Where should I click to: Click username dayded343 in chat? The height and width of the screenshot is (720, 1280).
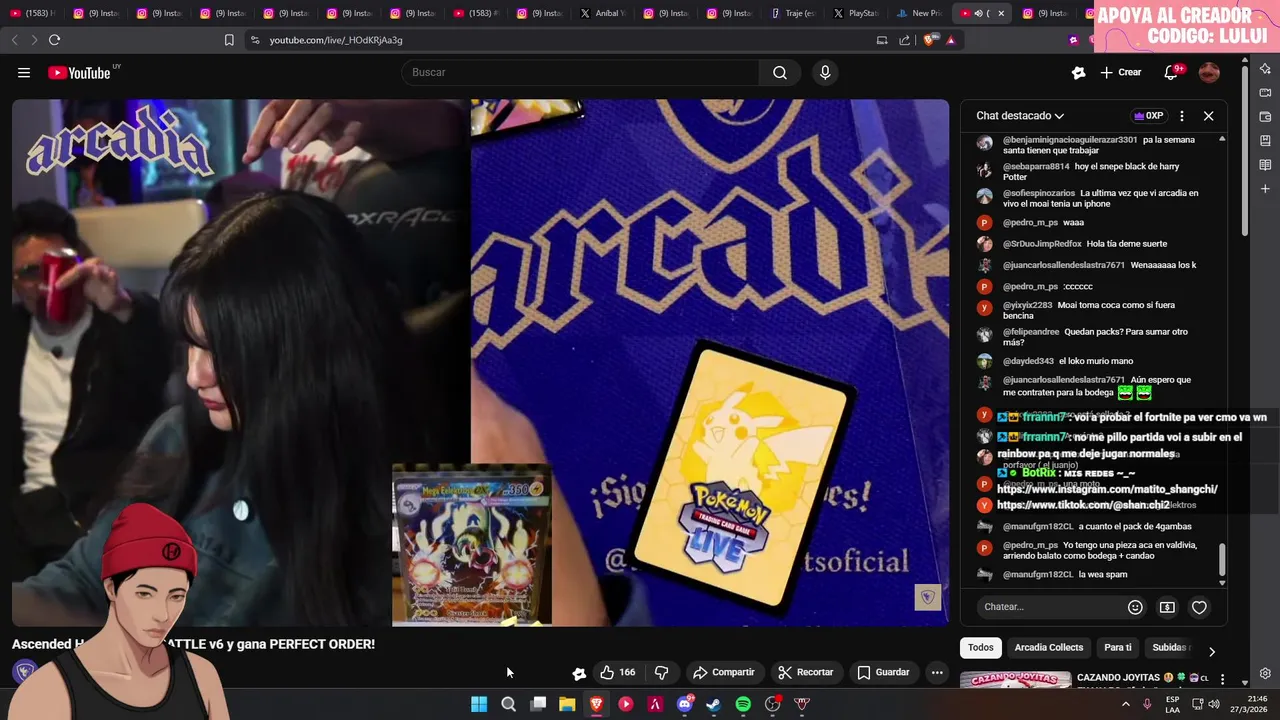coord(1028,361)
